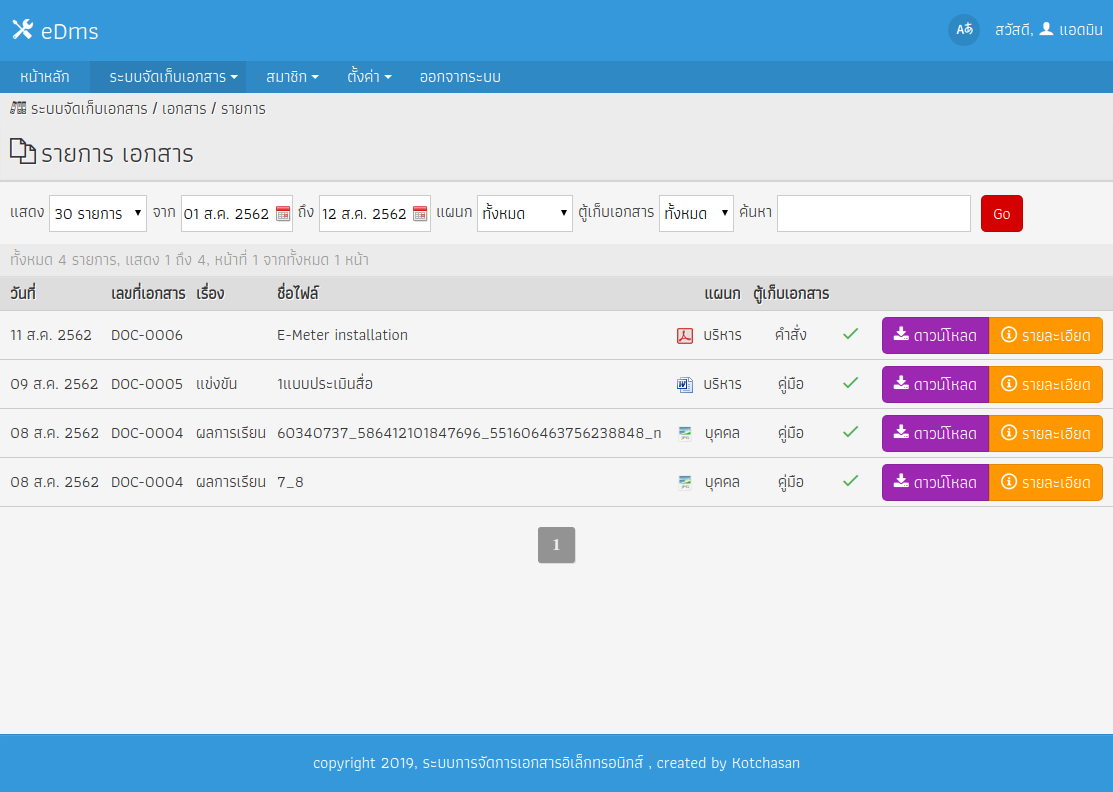Toggle the checkmark for DOC-0005
Viewport: 1113px width, 792px height.
[x=850, y=384]
